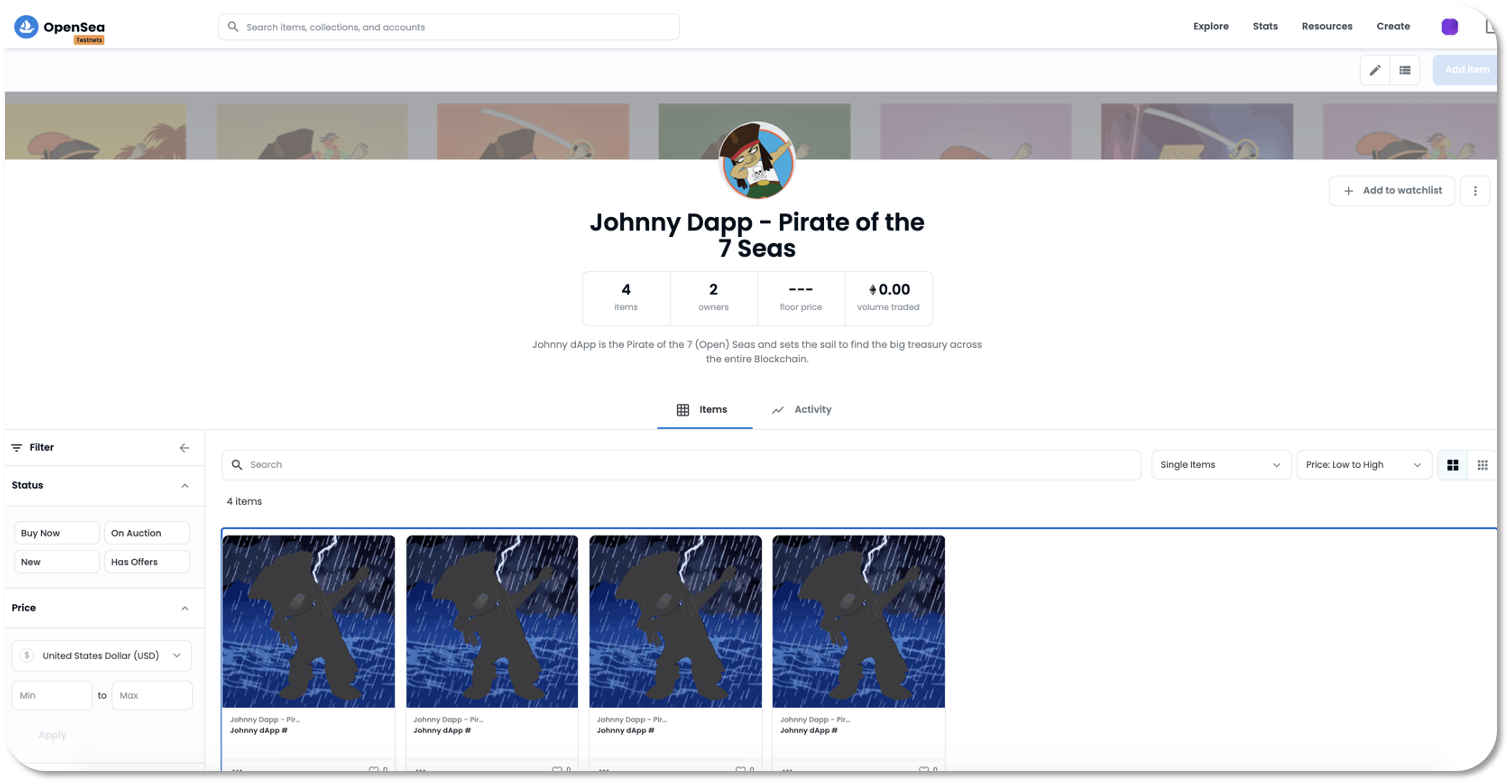Toggle the On Auction status filter
Viewport: 1510px width, 784px height.
point(147,533)
